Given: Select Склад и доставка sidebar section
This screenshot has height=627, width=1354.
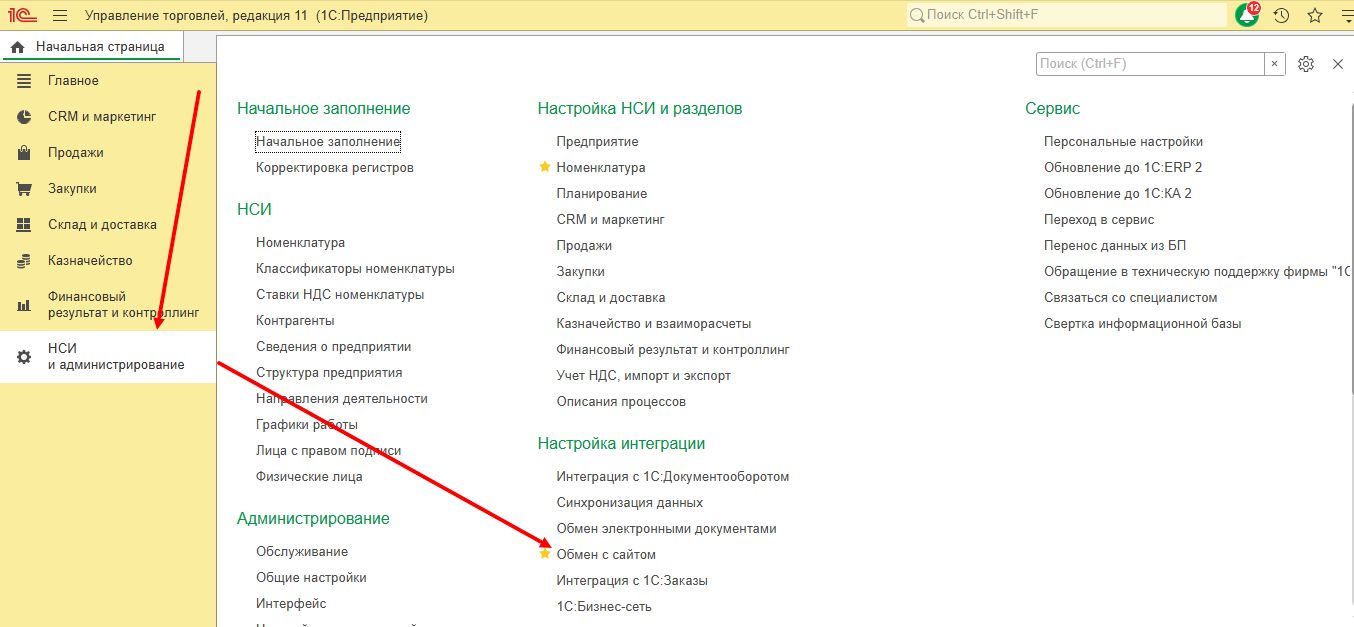Looking at the screenshot, I should coord(102,225).
